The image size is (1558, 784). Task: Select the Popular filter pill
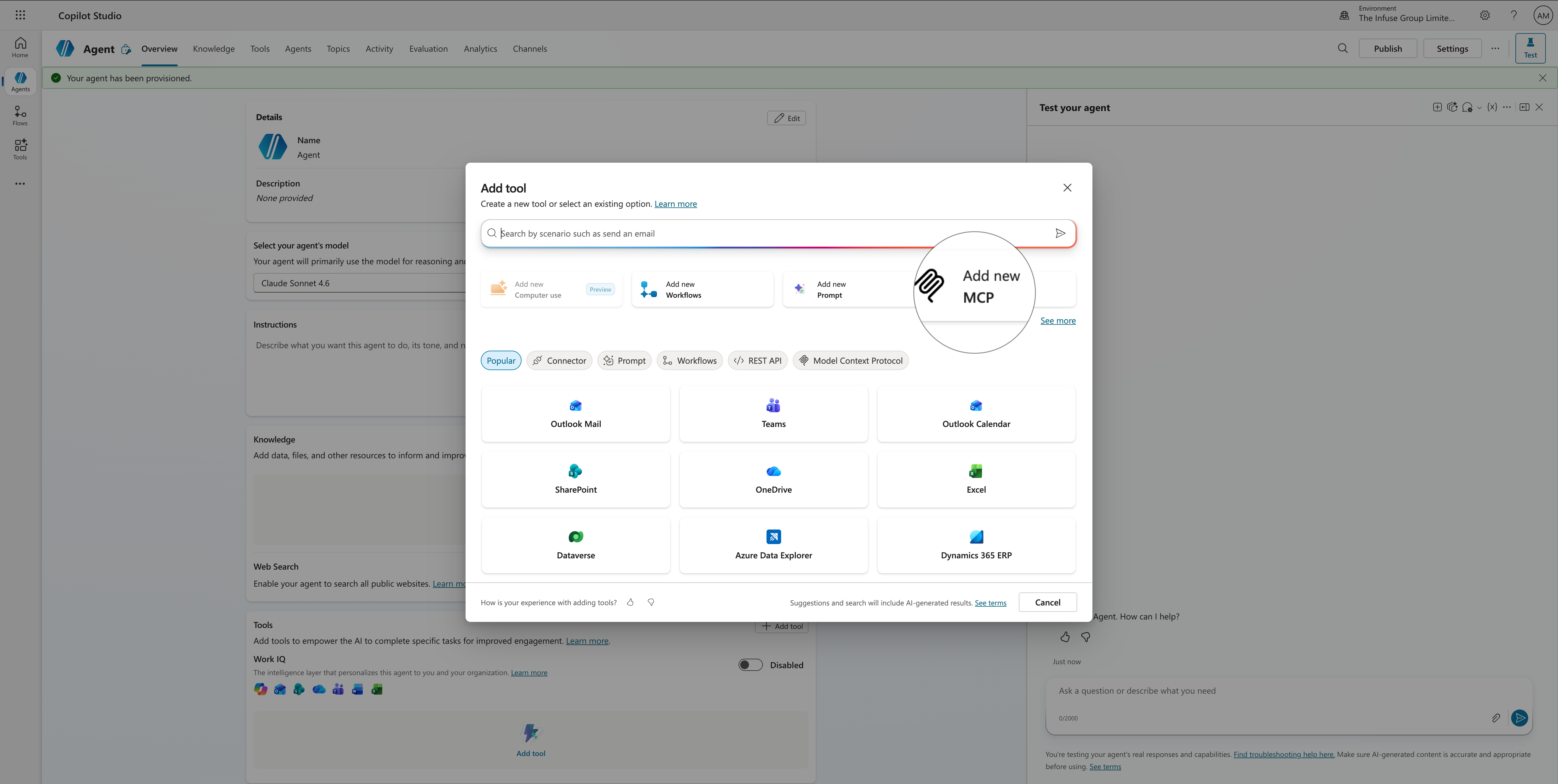501,360
